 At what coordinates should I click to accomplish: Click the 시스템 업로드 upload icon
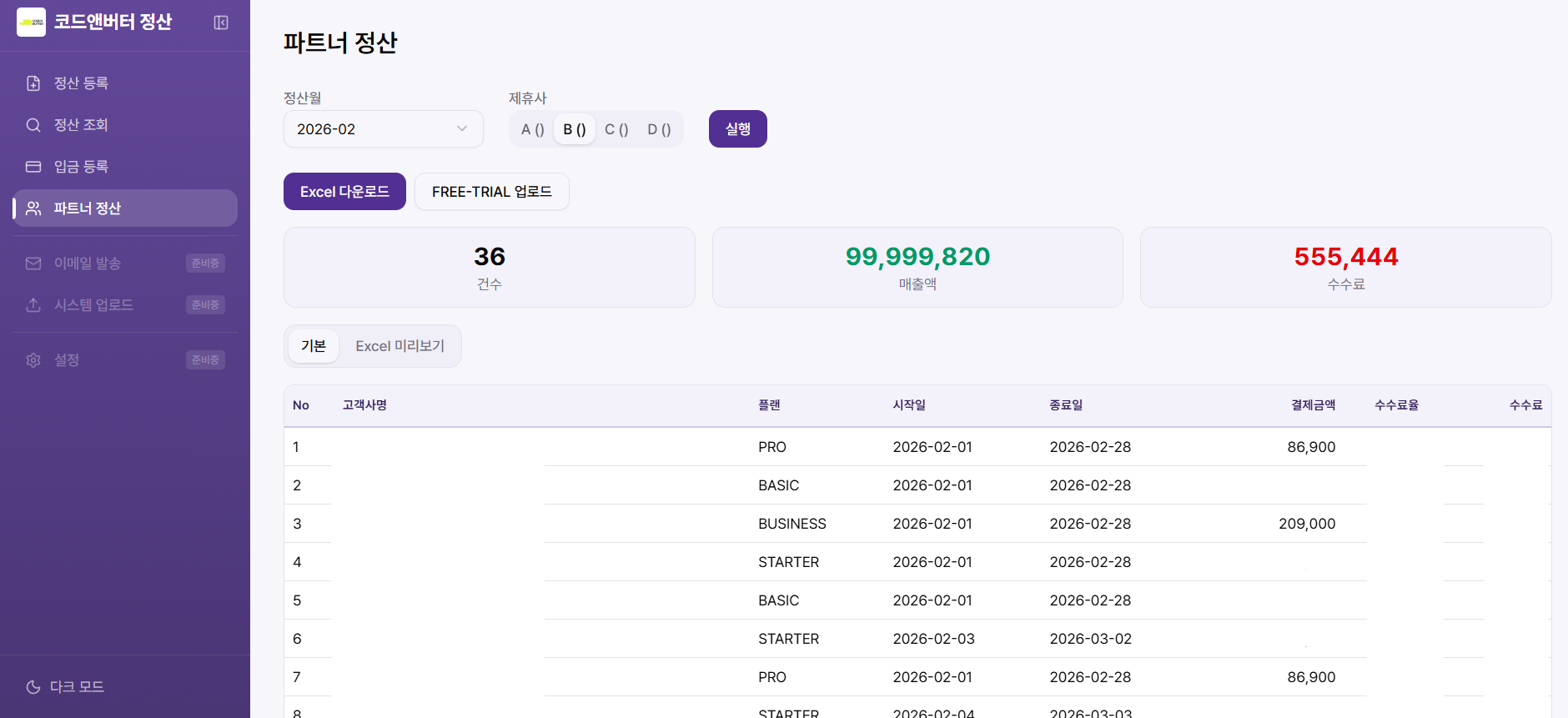pyautogui.click(x=33, y=305)
